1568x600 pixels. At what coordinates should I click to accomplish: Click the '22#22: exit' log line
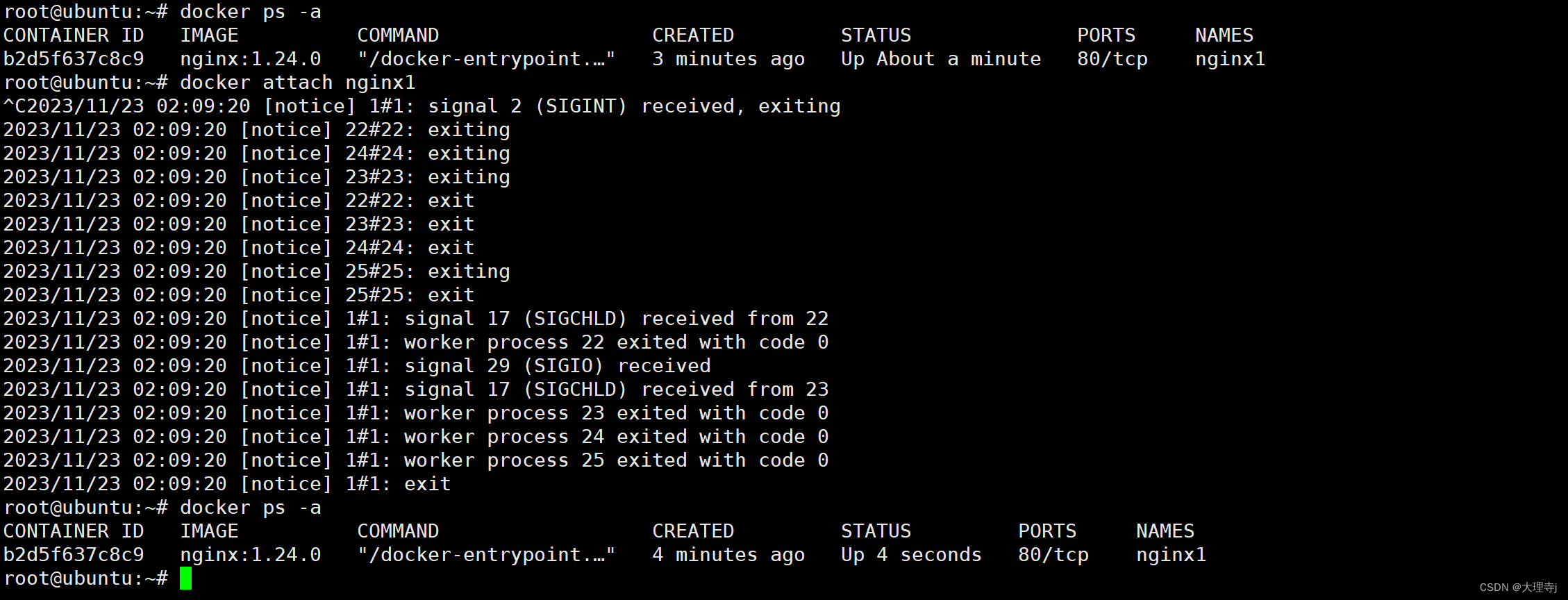[239, 201]
